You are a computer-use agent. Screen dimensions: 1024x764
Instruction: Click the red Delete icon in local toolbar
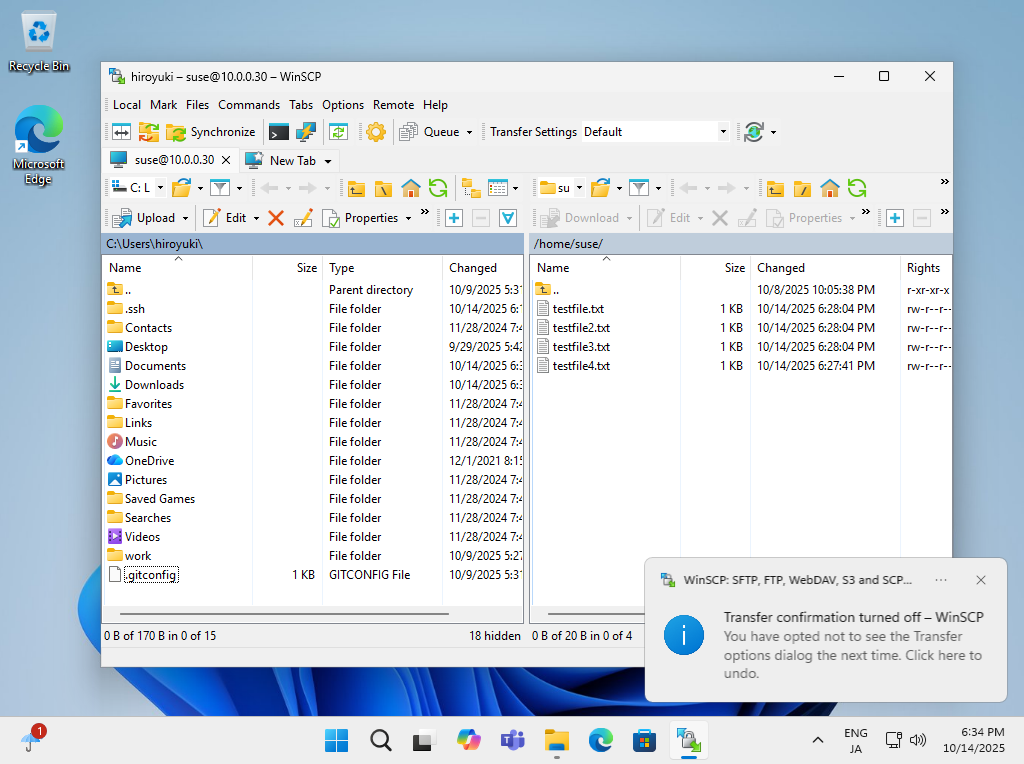point(276,218)
